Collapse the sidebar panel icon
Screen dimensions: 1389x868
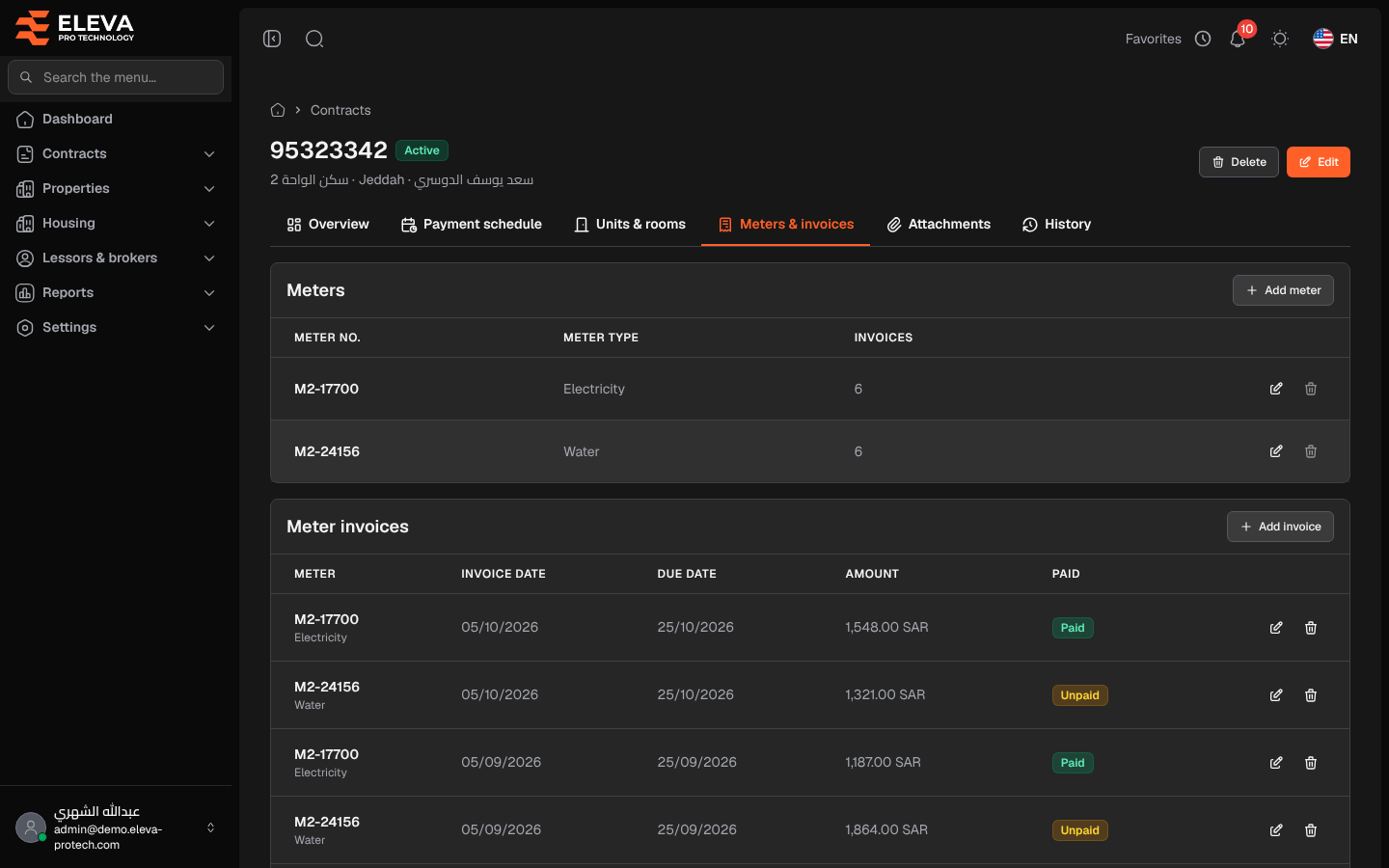272,39
